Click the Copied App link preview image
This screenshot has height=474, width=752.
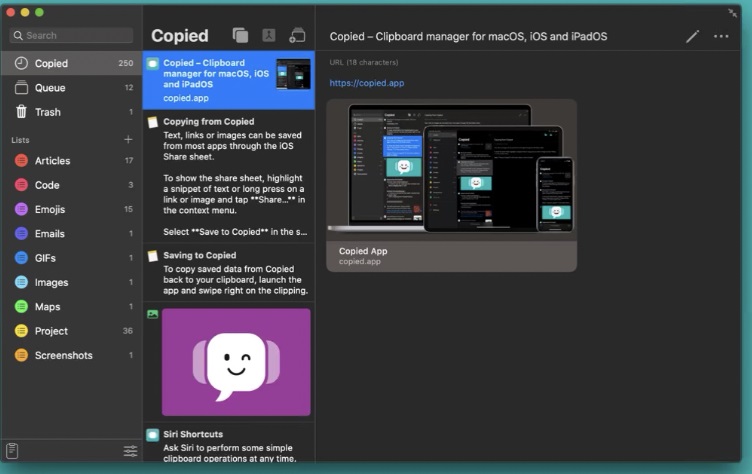(x=451, y=169)
